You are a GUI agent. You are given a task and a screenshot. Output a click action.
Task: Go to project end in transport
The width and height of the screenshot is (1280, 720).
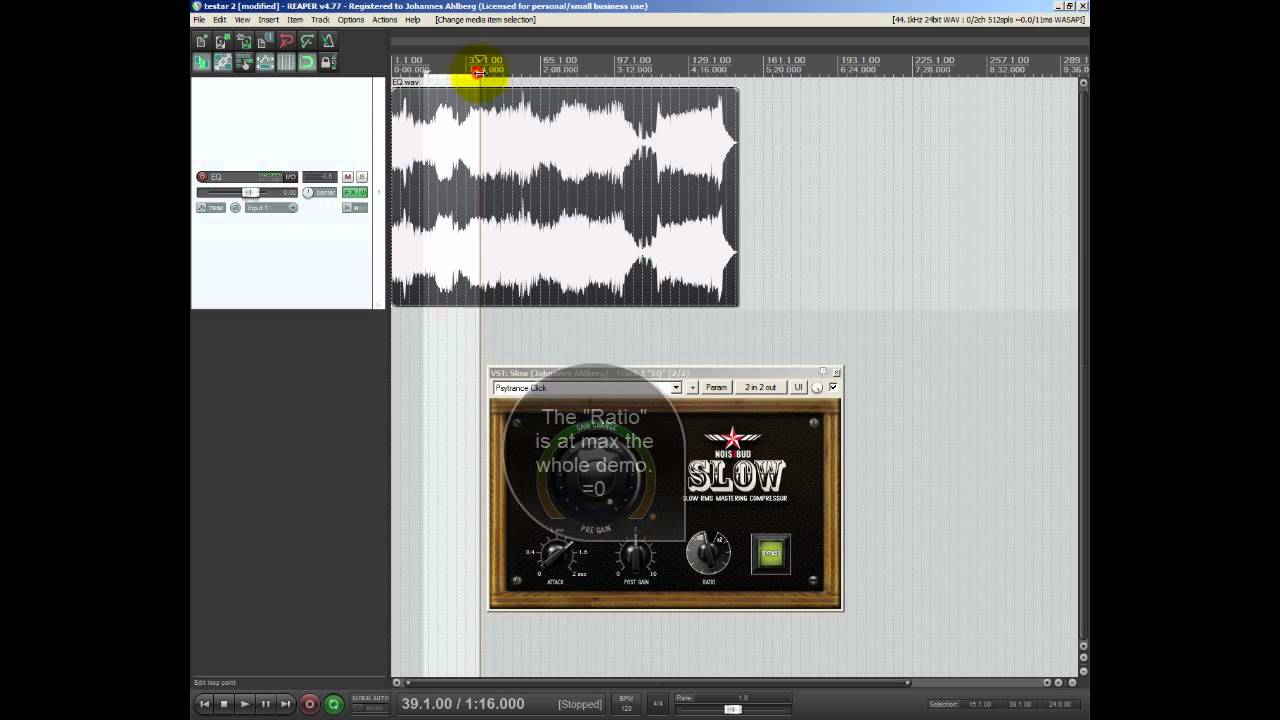coord(285,704)
